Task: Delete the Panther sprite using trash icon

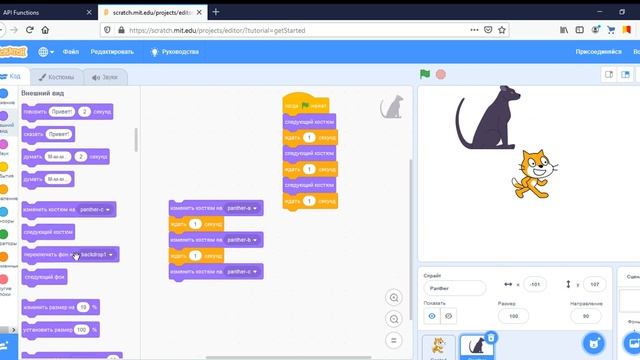Action: (491, 338)
